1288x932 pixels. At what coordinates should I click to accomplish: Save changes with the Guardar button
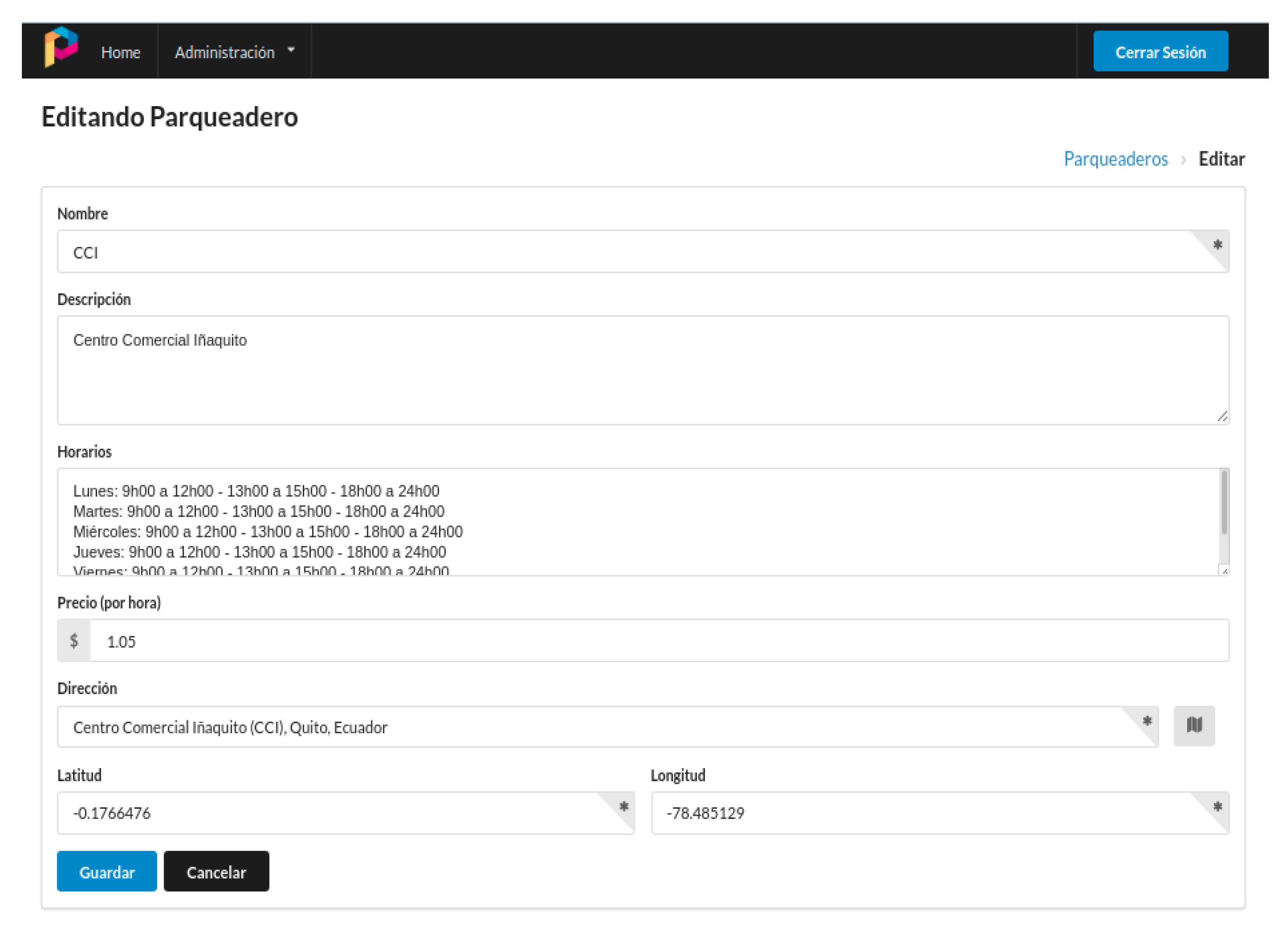pos(107,871)
